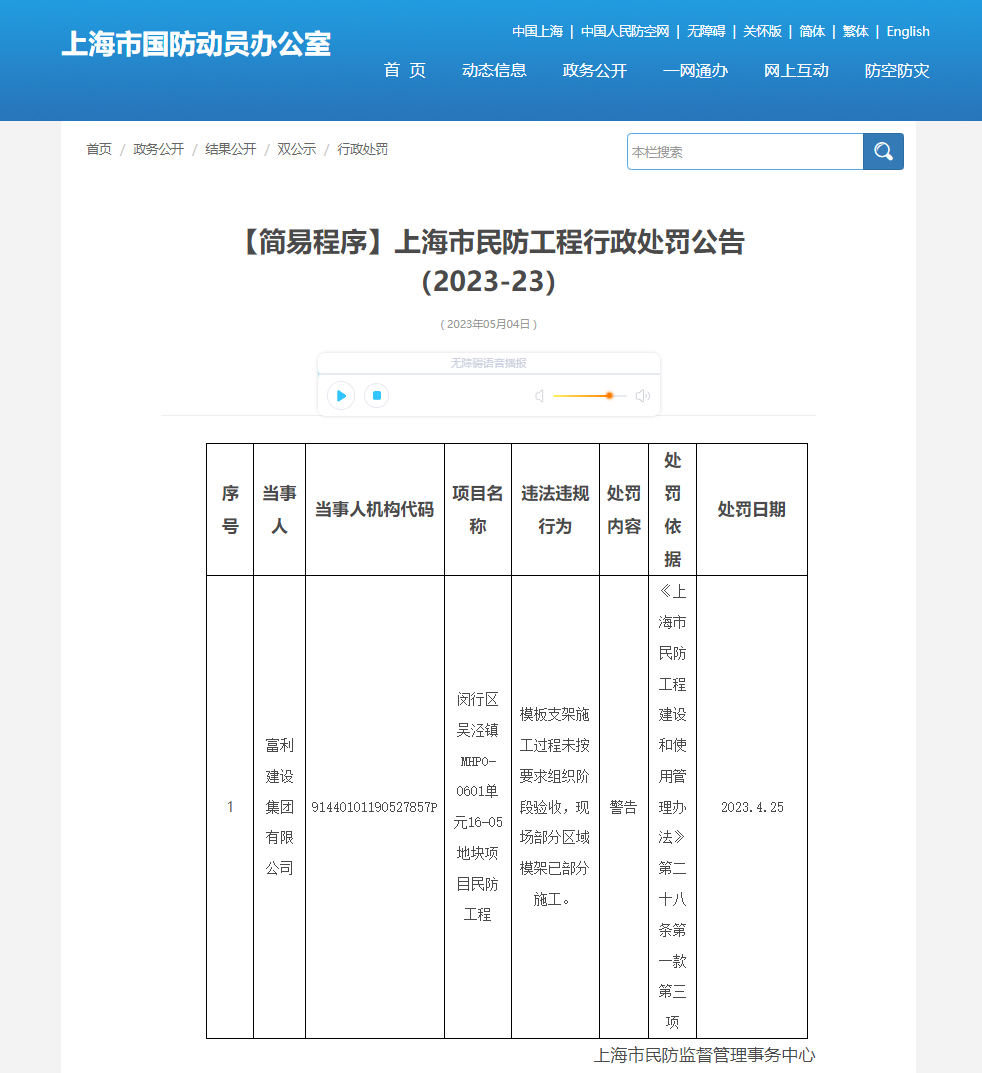Click the legal basis cell 《上海市民防工程建设和使用管理办法》

coord(672,807)
